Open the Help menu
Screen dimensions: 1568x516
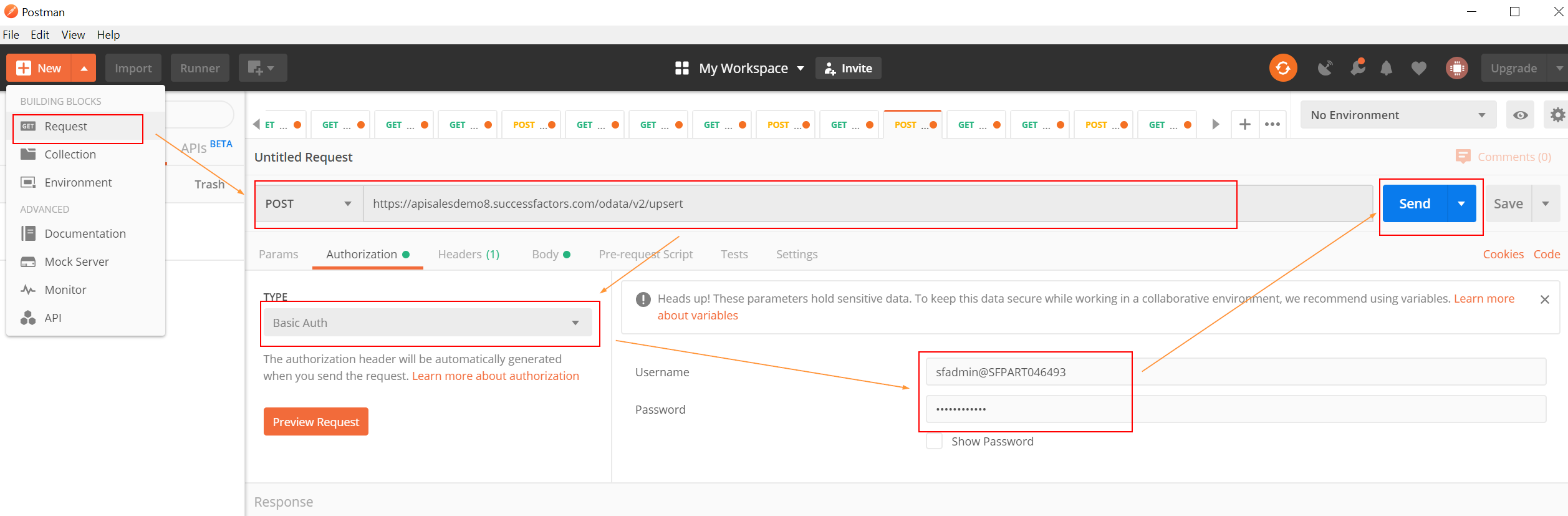tap(108, 35)
